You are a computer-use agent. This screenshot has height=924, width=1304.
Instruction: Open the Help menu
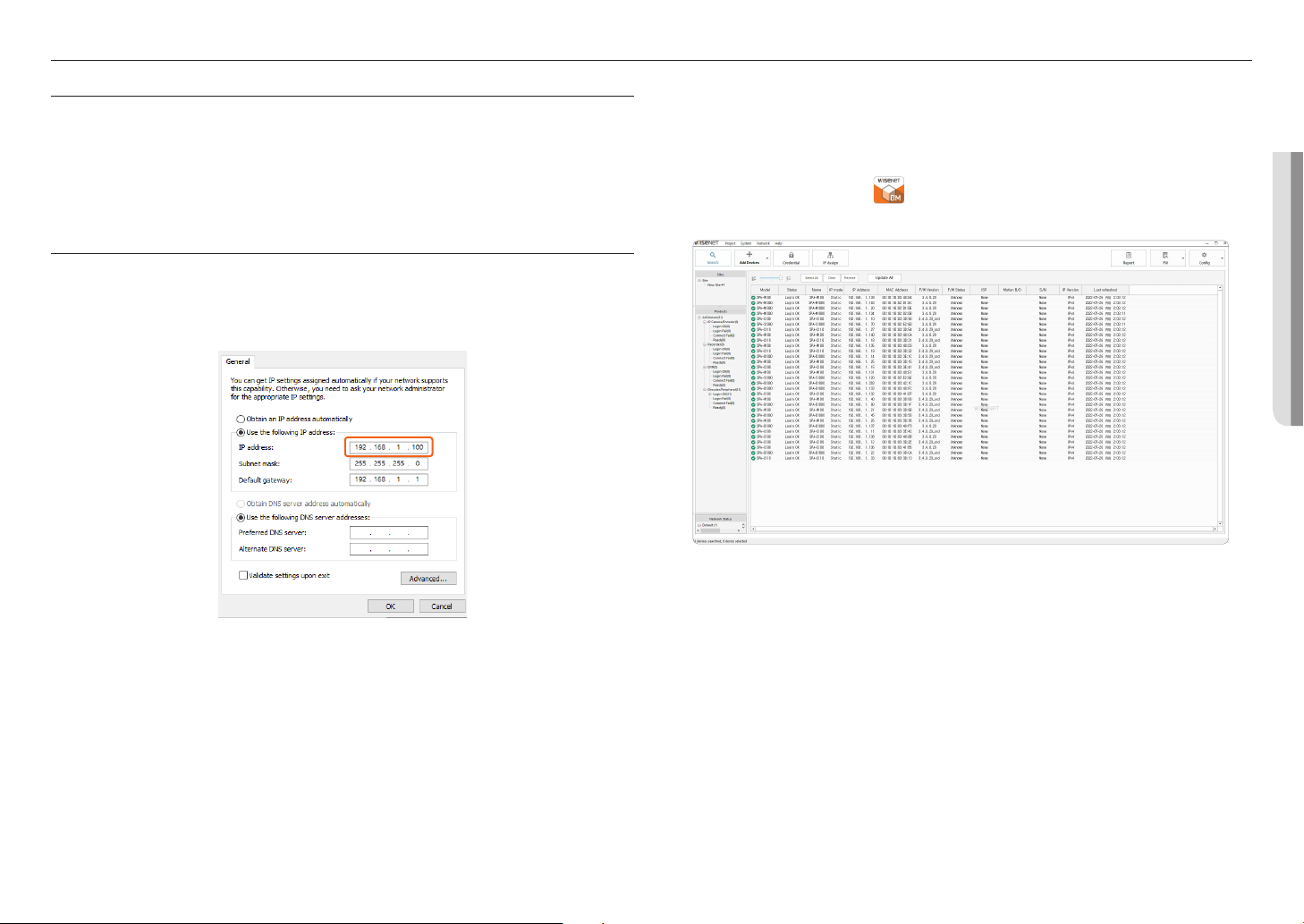778,243
